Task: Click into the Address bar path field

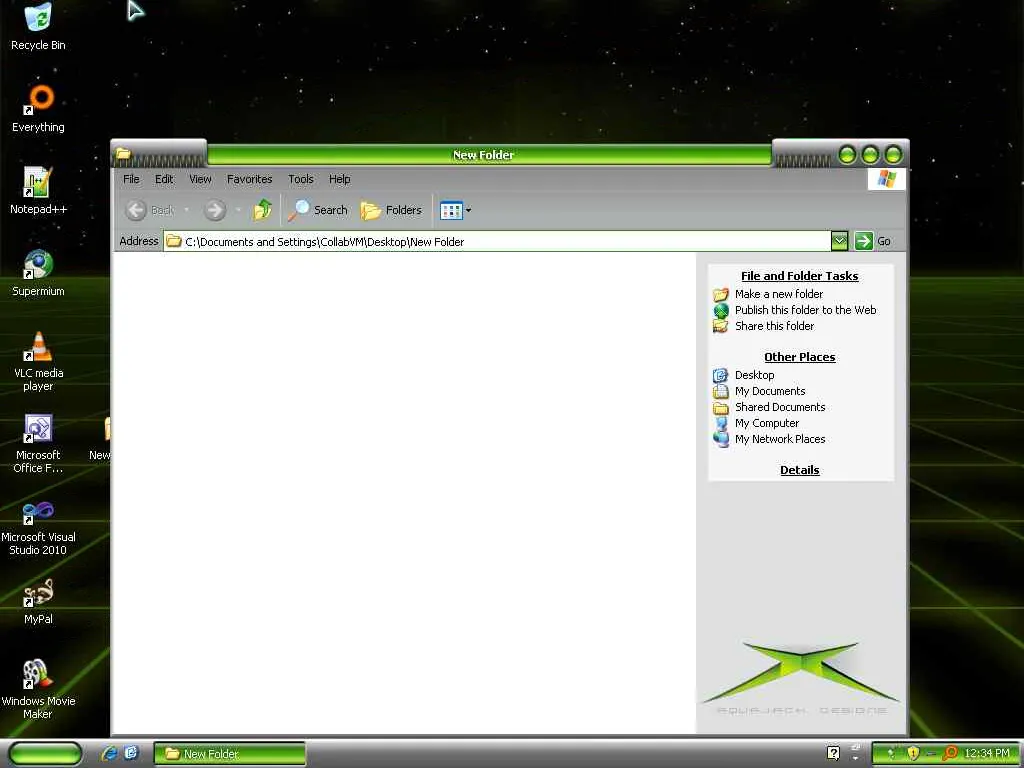Action: coord(496,241)
